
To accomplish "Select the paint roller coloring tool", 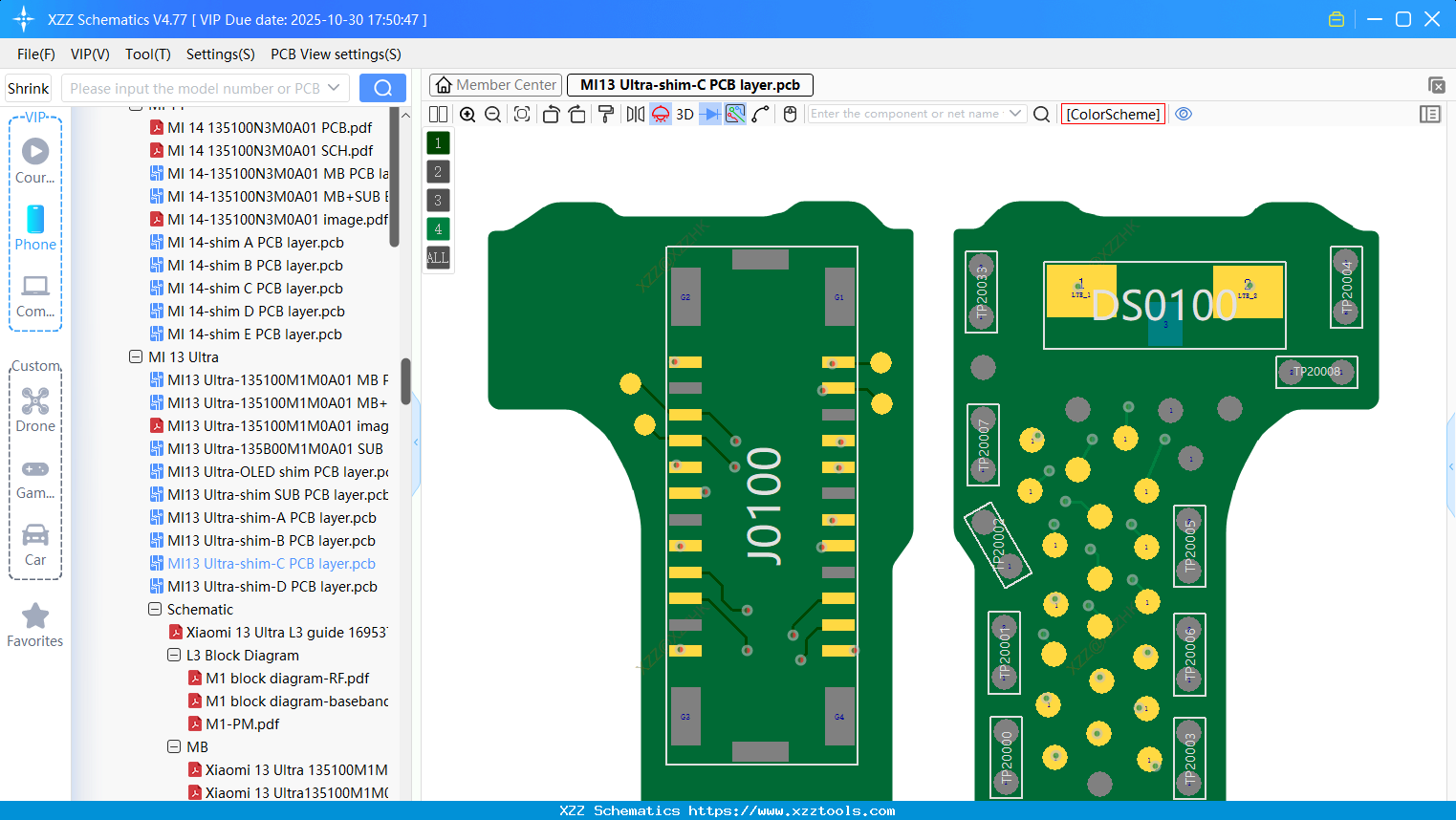I will [606, 114].
